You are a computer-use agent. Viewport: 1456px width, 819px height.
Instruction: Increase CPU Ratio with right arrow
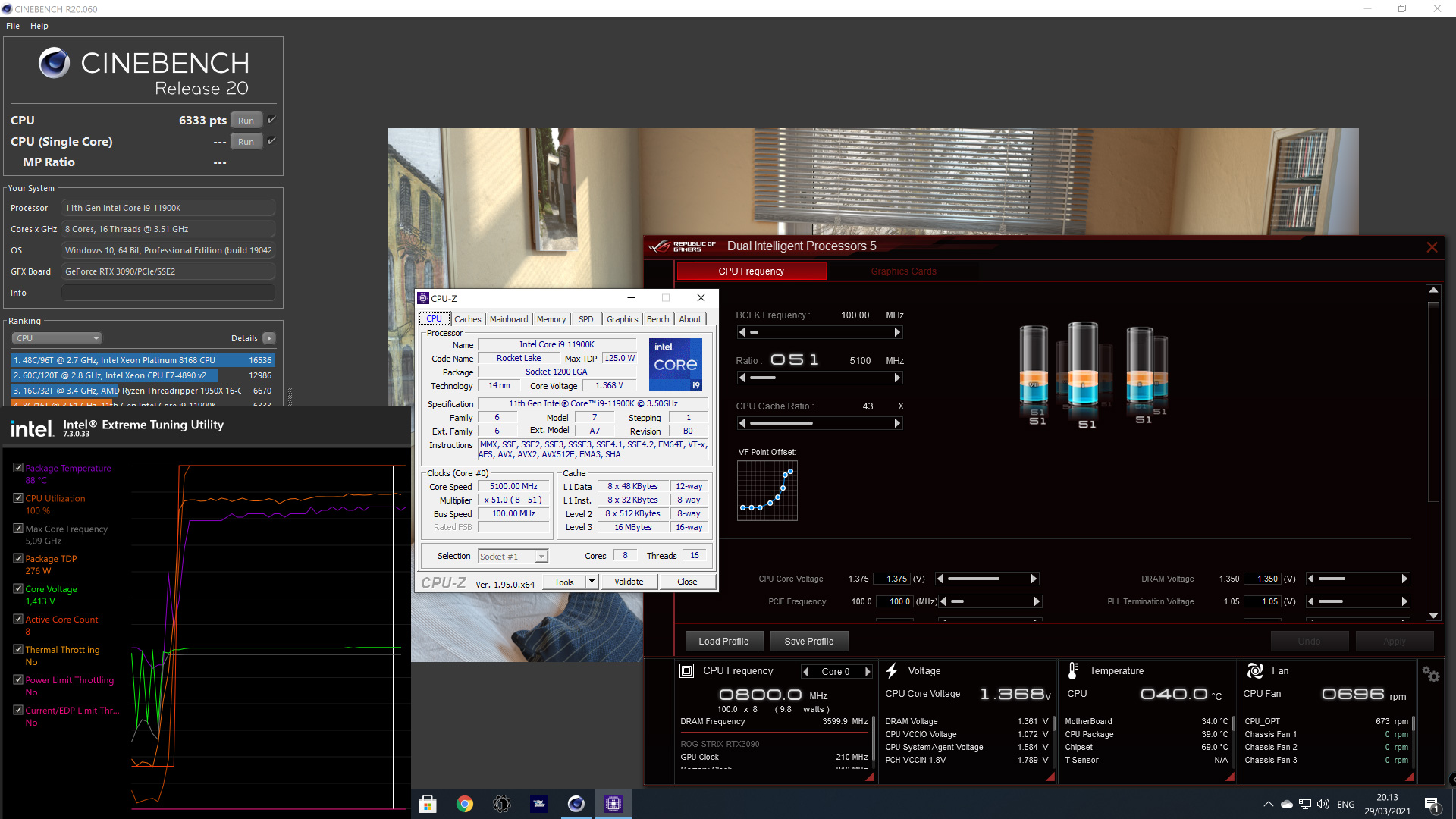[x=897, y=378]
